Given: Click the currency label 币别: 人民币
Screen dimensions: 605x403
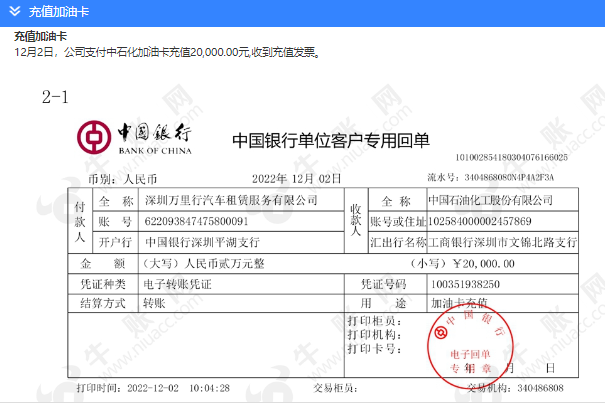Looking at the screenshot, I should pos(123,179).
